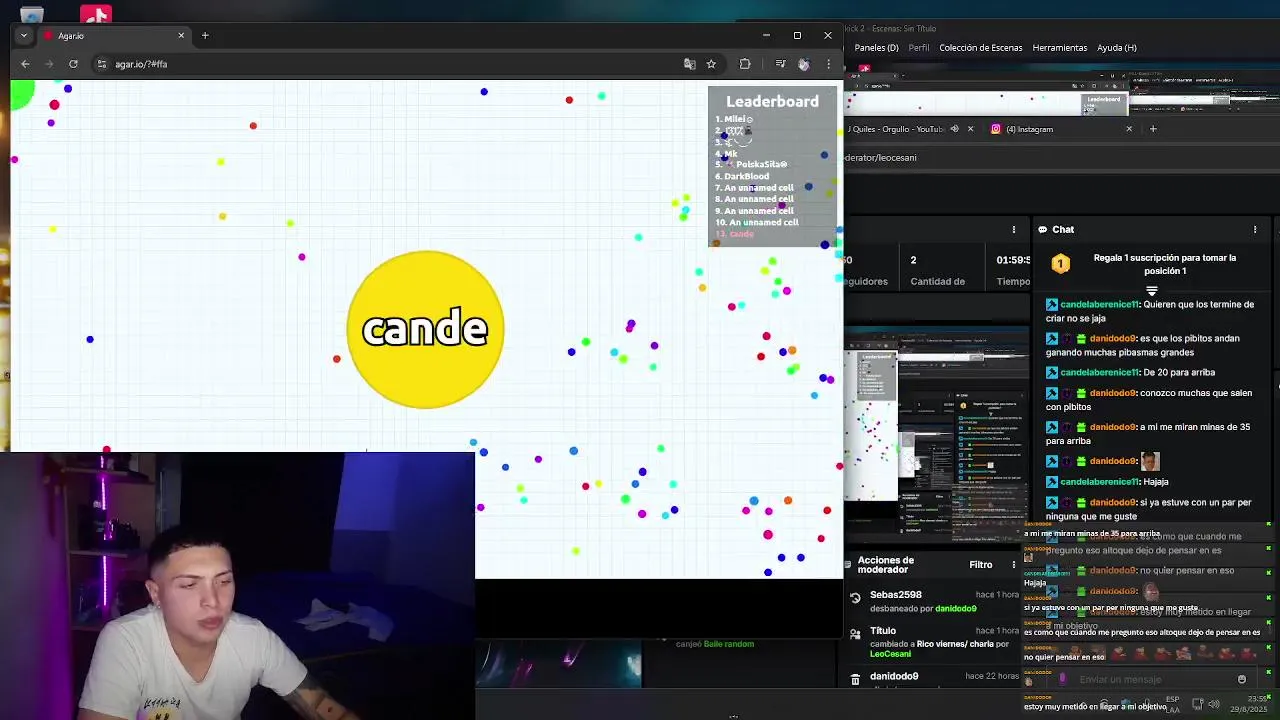Open Chrome media controls icon

780,64
